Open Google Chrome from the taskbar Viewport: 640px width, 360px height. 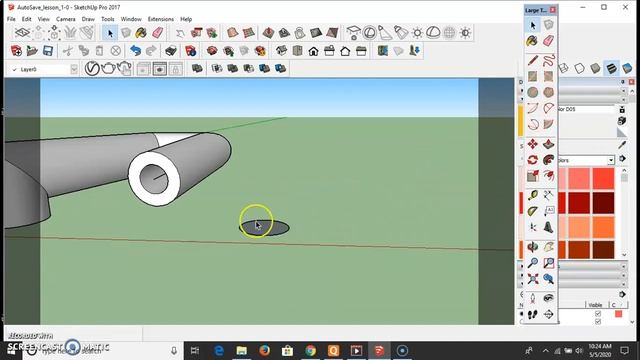point(311,351)
